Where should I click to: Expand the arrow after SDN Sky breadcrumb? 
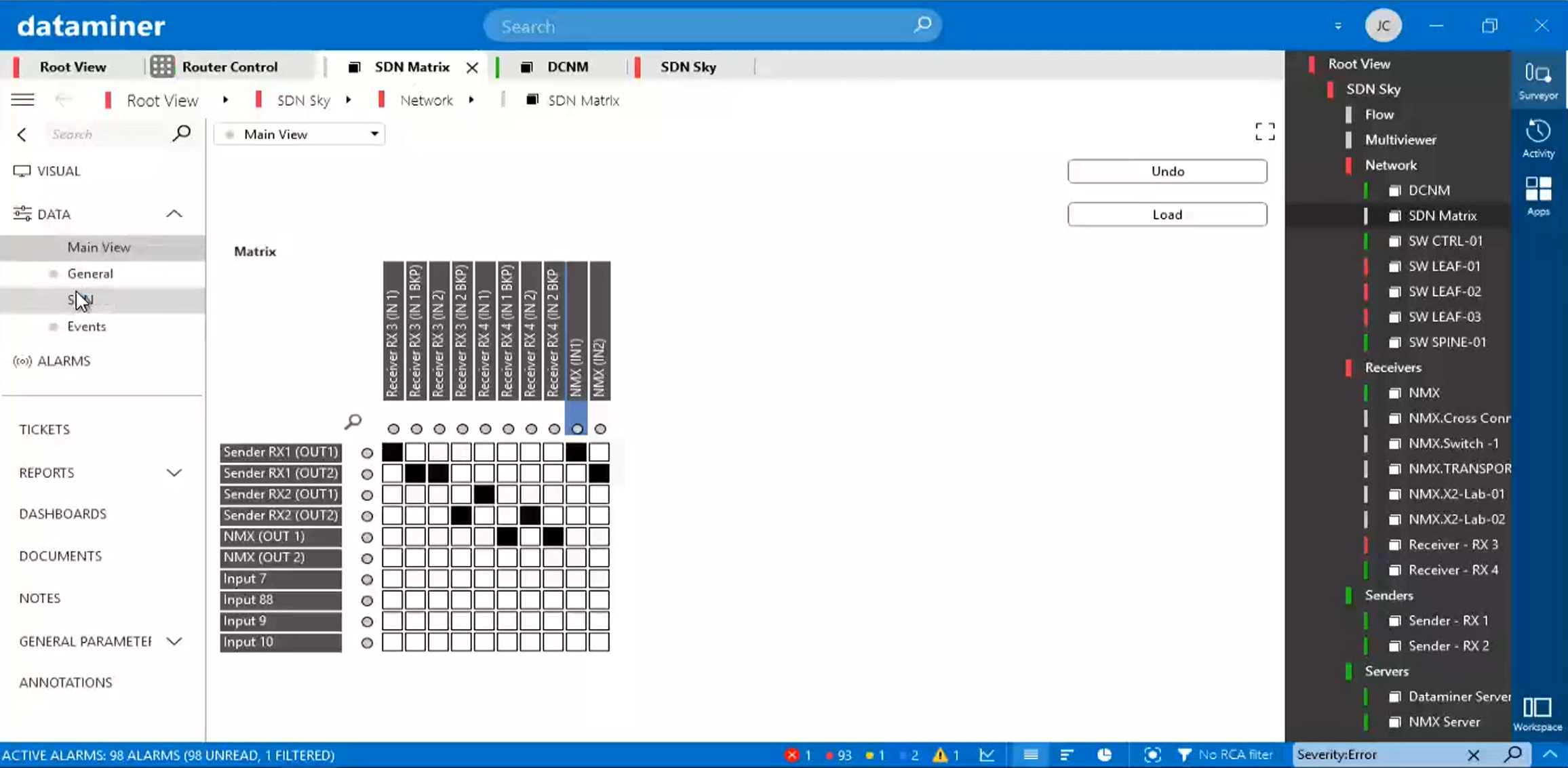pyautogui.click(x=349, y=100)
